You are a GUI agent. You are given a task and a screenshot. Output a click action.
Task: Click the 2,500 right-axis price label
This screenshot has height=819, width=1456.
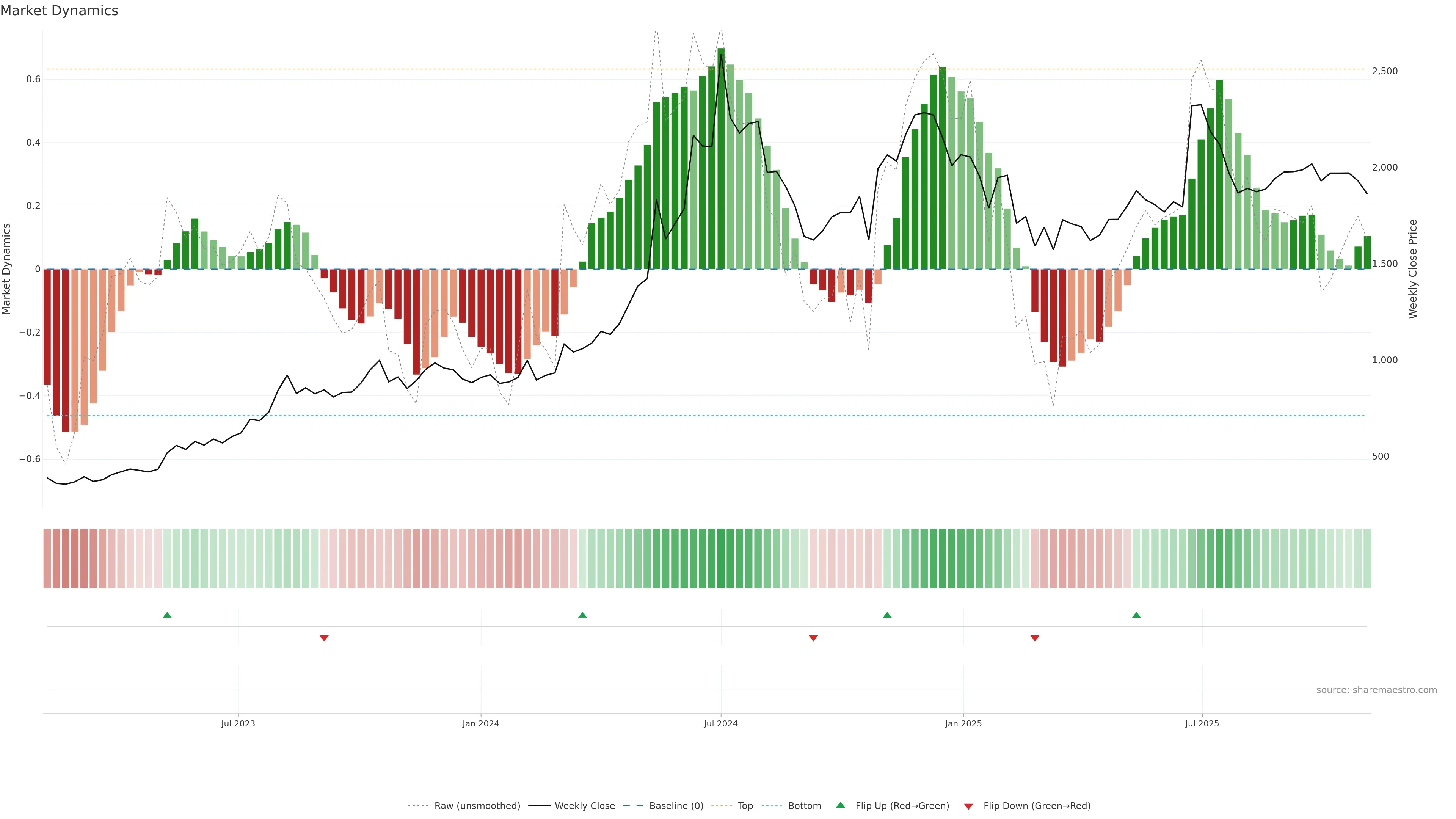[x=1384, y=71]
